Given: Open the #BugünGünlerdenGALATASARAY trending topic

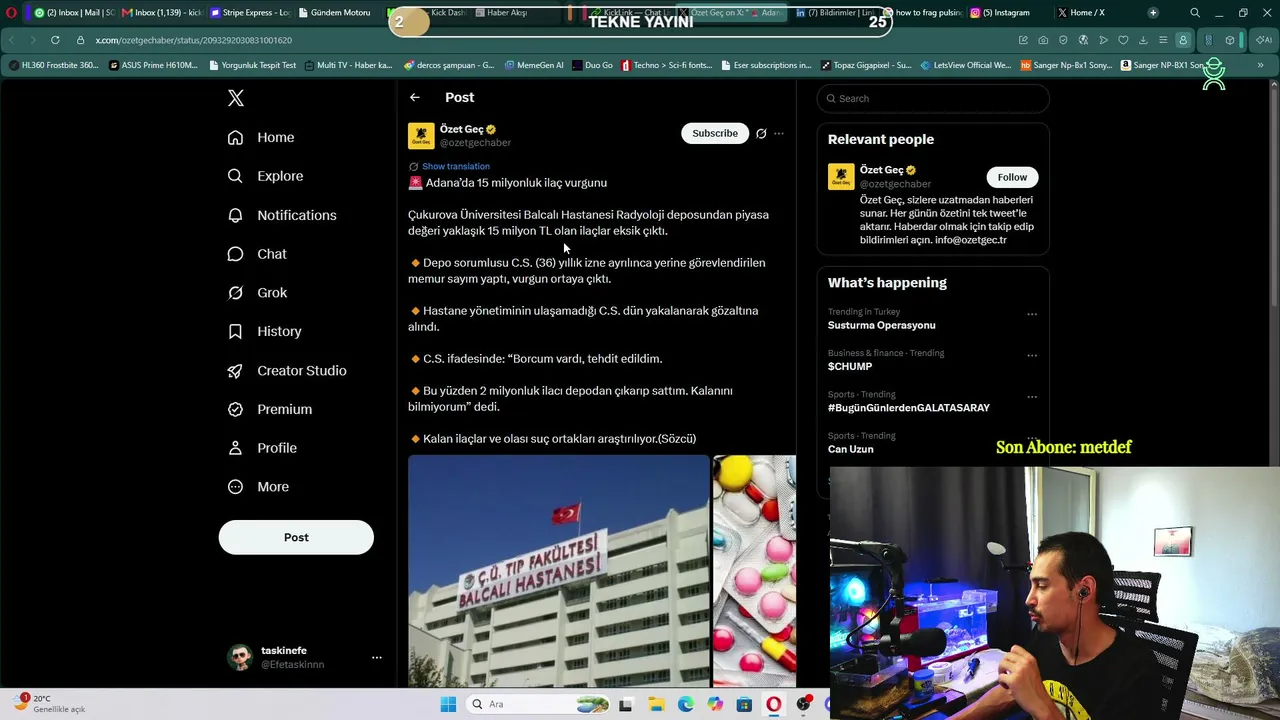Looking at the screenshot, I should 909,408.
